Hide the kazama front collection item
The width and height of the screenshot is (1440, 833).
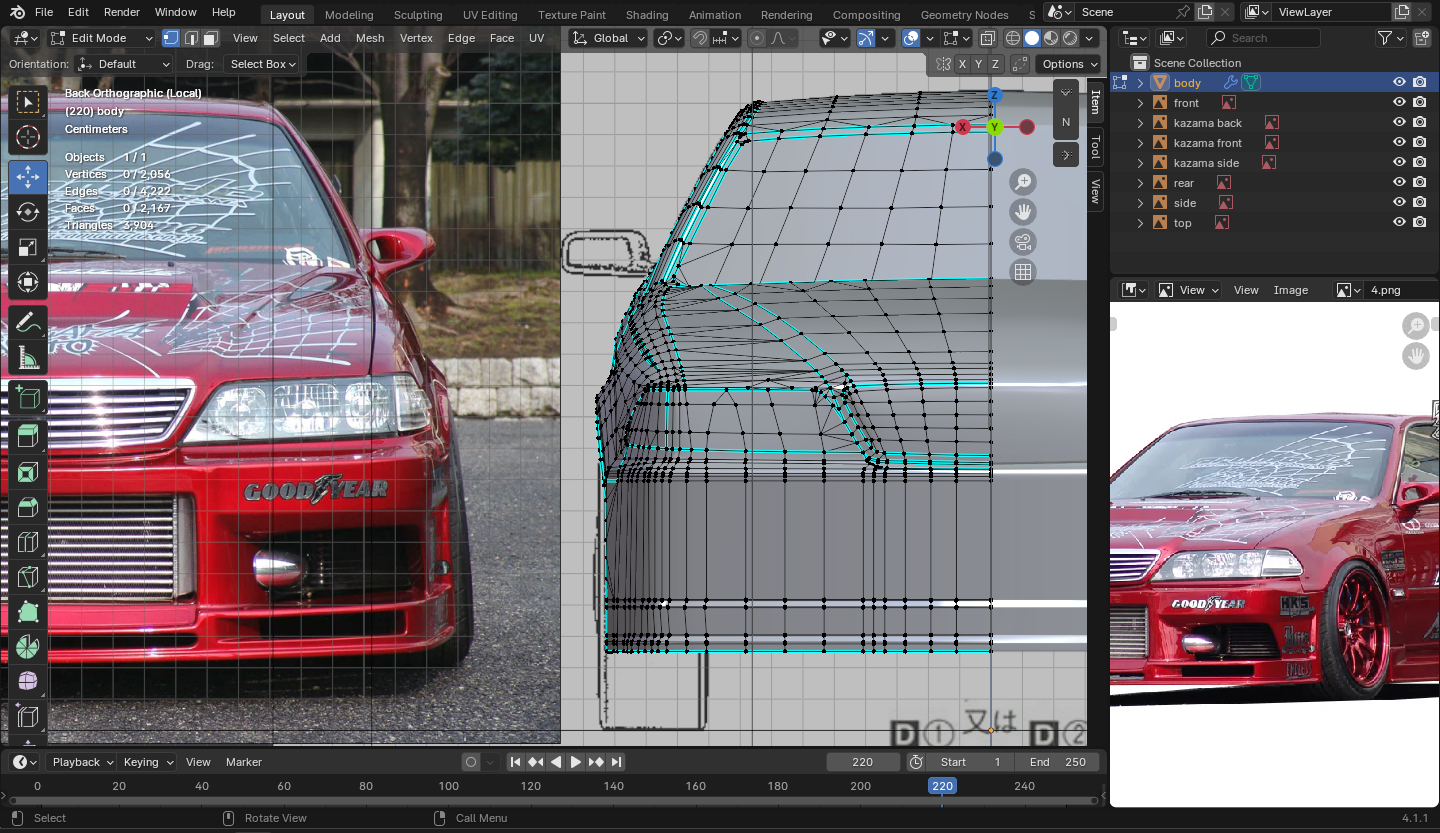pyautogui.click(x=1399, y=143)
